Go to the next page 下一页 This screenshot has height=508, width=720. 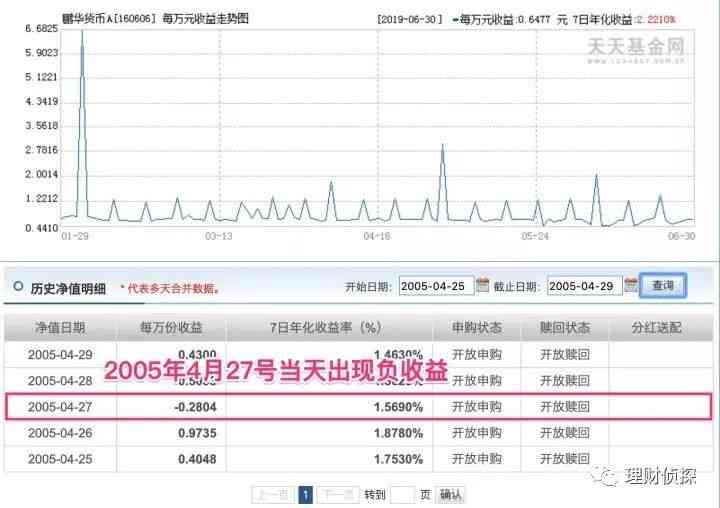[337, 494]
